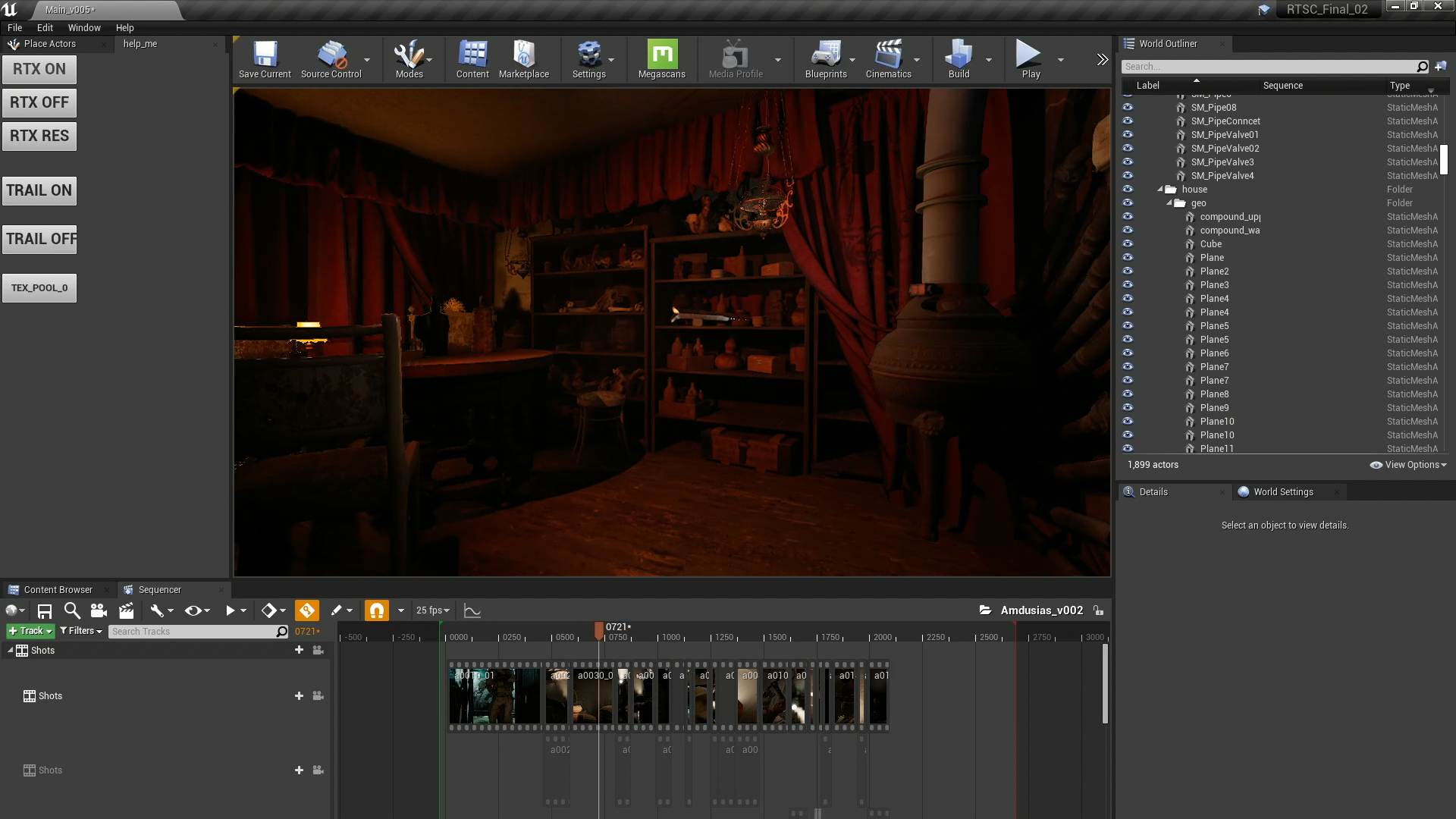Hide the SM_Pipe08 actor via its eye icon
1456x819 pixels.
(1128, 107)
